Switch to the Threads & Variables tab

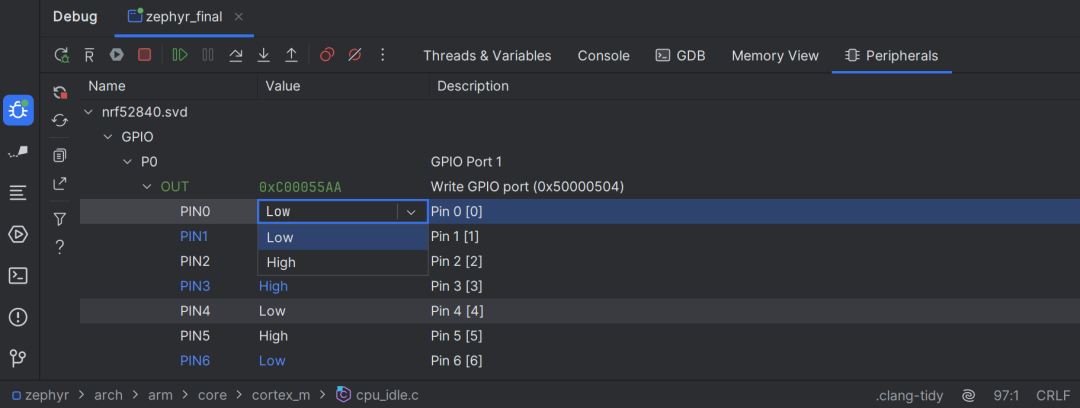tap(487, 56)
